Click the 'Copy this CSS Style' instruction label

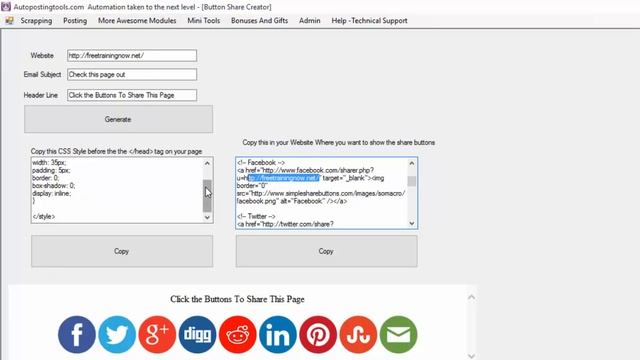click(117, 151)
